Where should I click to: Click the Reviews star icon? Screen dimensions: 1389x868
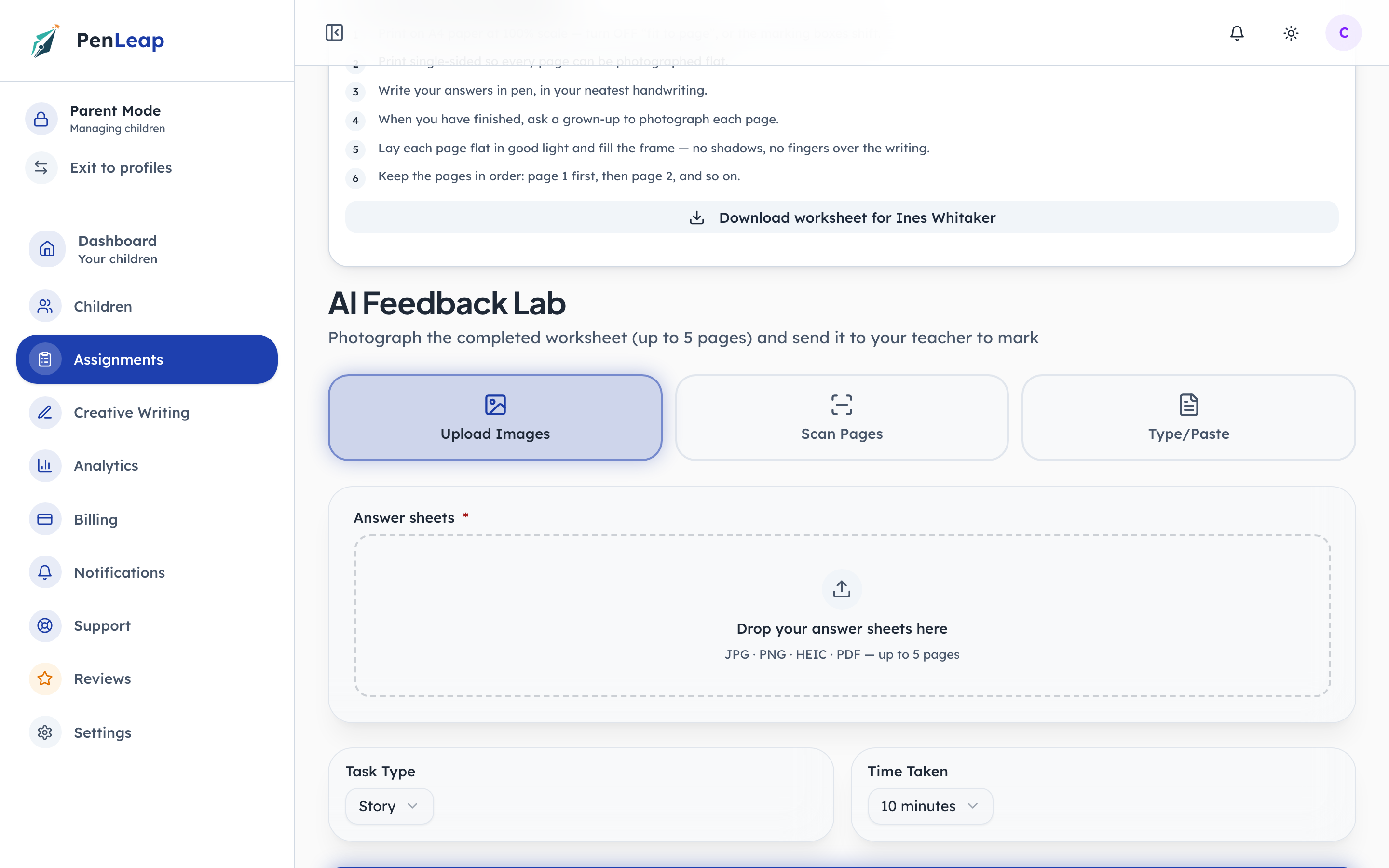tap(45, 678)
